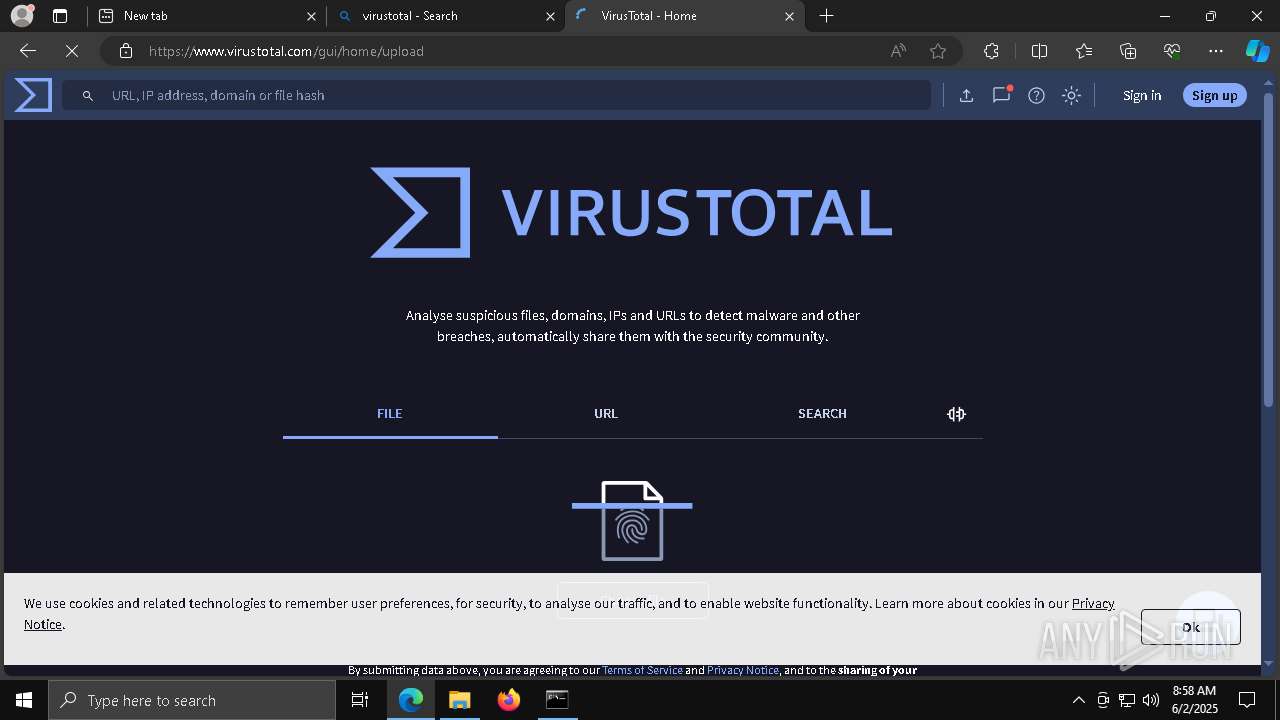The width and height of the screenshot is (1280, 720).
Task: Open a new browser tab with plus
Action: pyautogui.click(x=826, y=16)
